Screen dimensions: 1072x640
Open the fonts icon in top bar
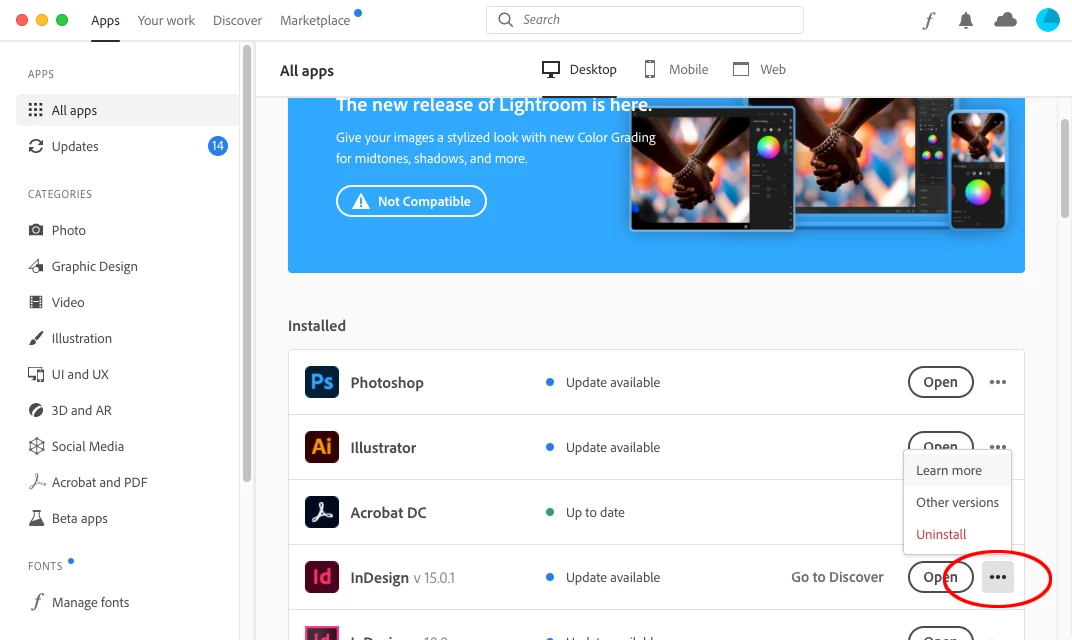click(928, 21)
